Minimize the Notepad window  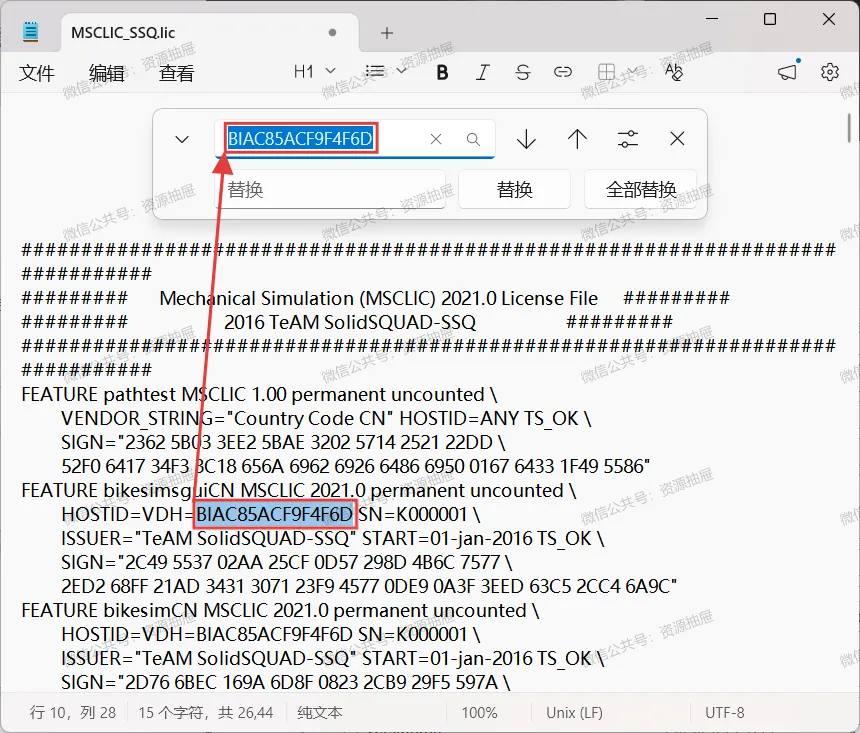712,19
